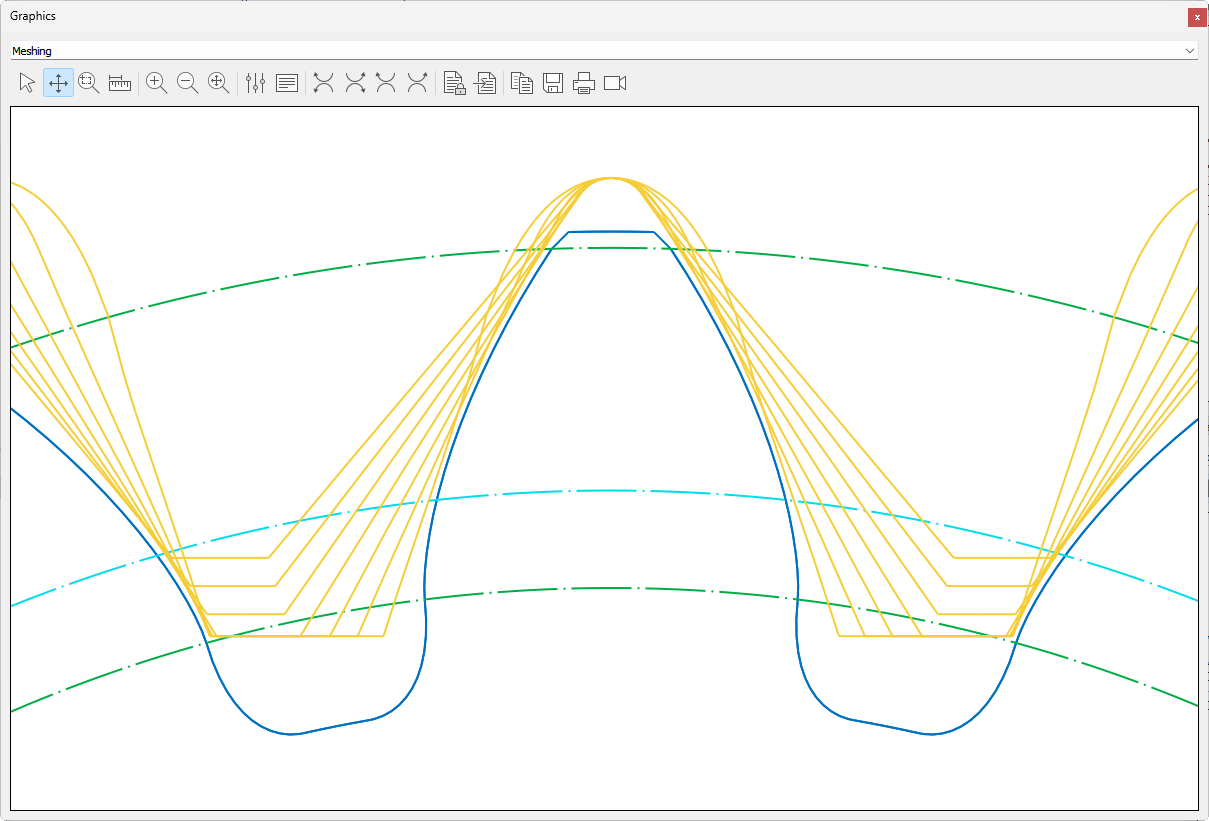Close the Graphics panel

coord(1196,17)
